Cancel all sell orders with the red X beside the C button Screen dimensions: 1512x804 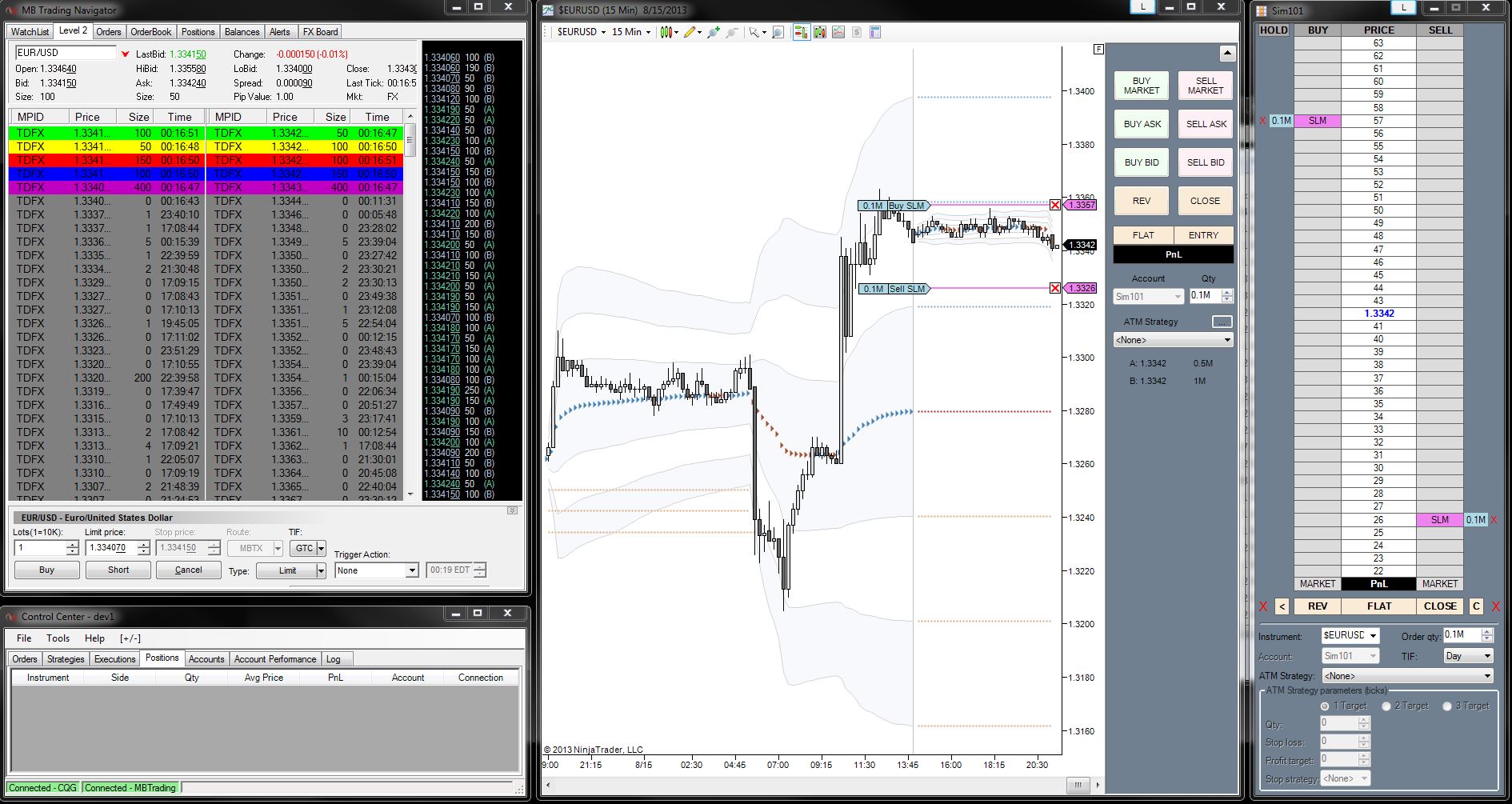(x=1496, y=606)
